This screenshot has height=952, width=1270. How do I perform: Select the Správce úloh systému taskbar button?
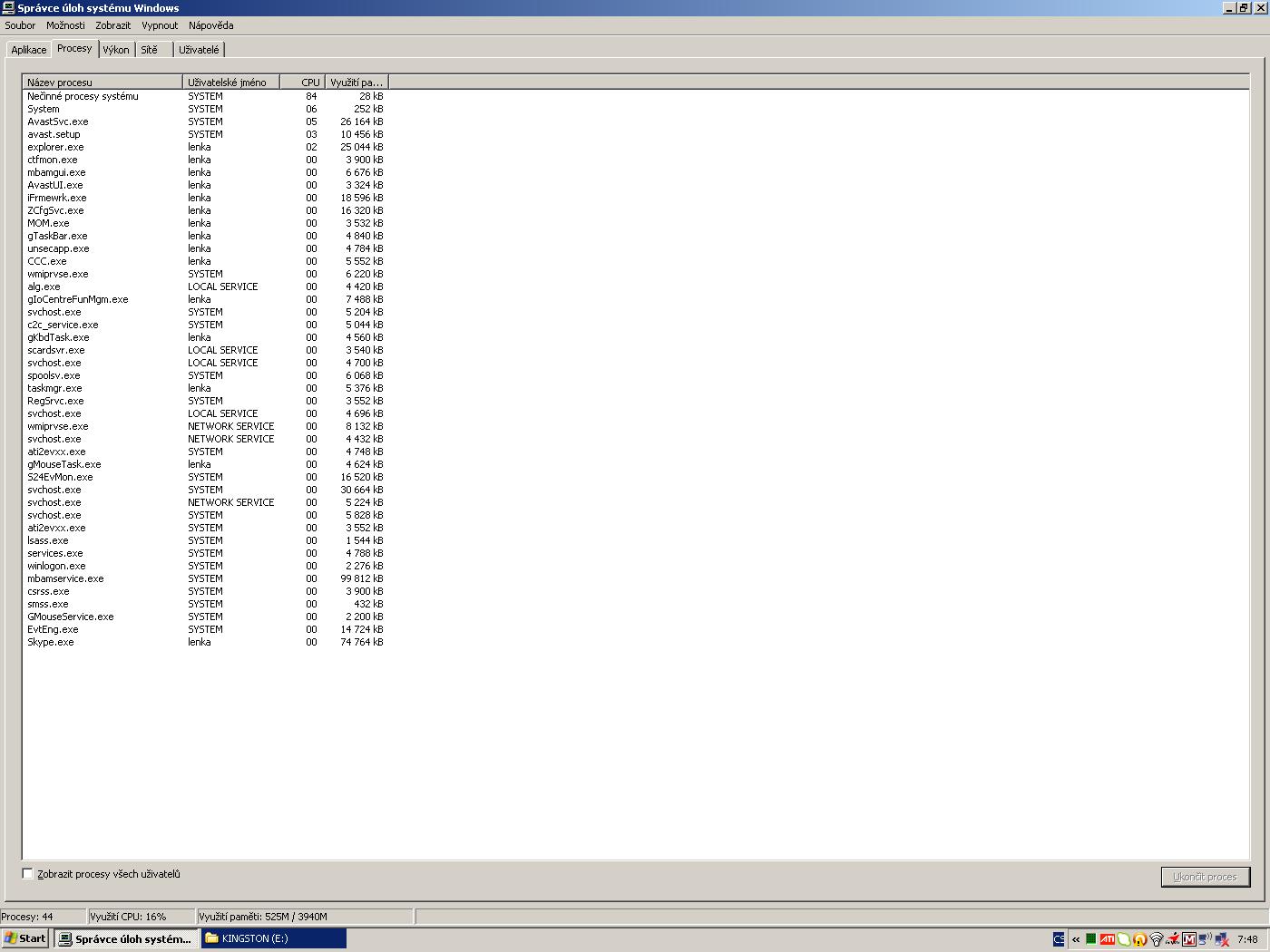(125, 939)
